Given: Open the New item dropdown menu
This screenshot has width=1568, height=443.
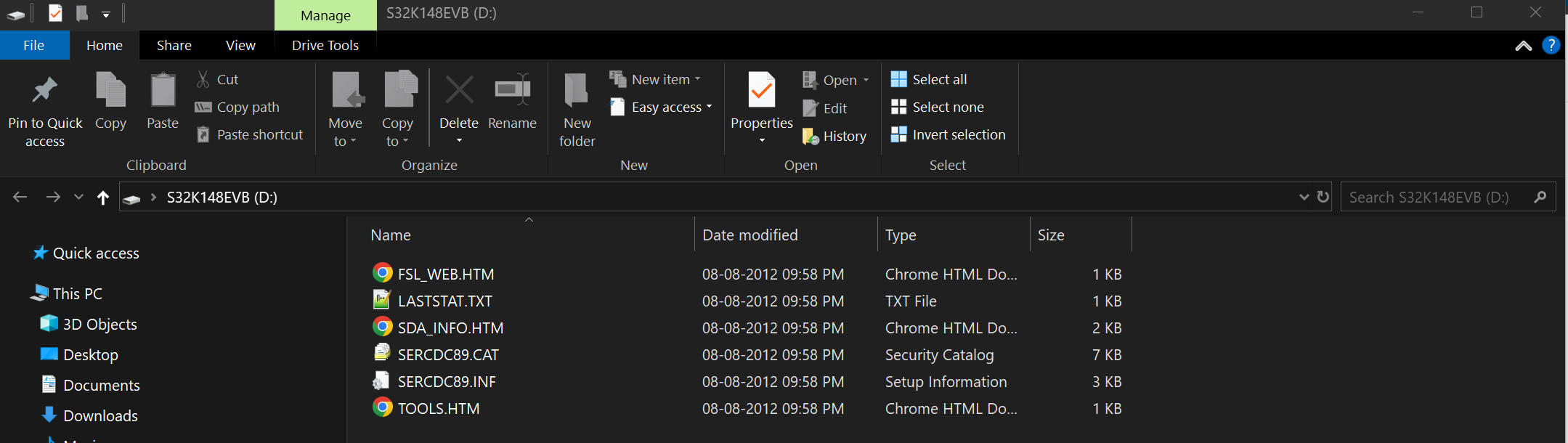Looking at the screenshot, I should [657, 79].
